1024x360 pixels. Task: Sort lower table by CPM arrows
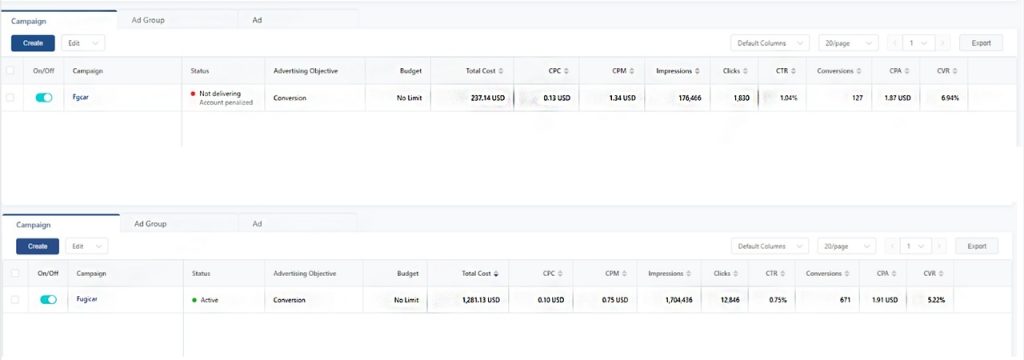coord(624,274)
